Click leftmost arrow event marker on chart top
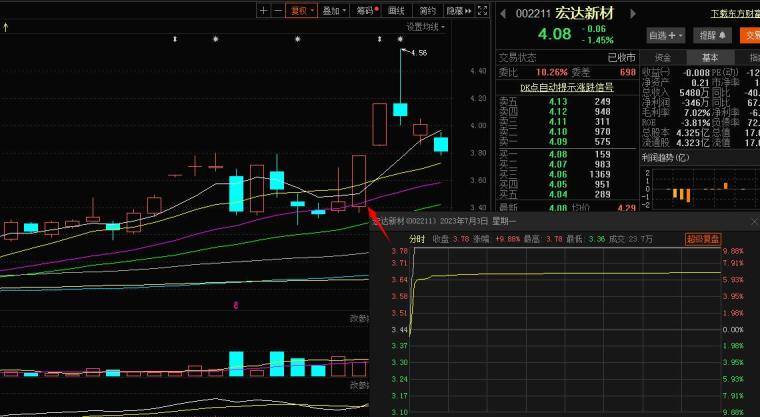 tap(175, 39)
